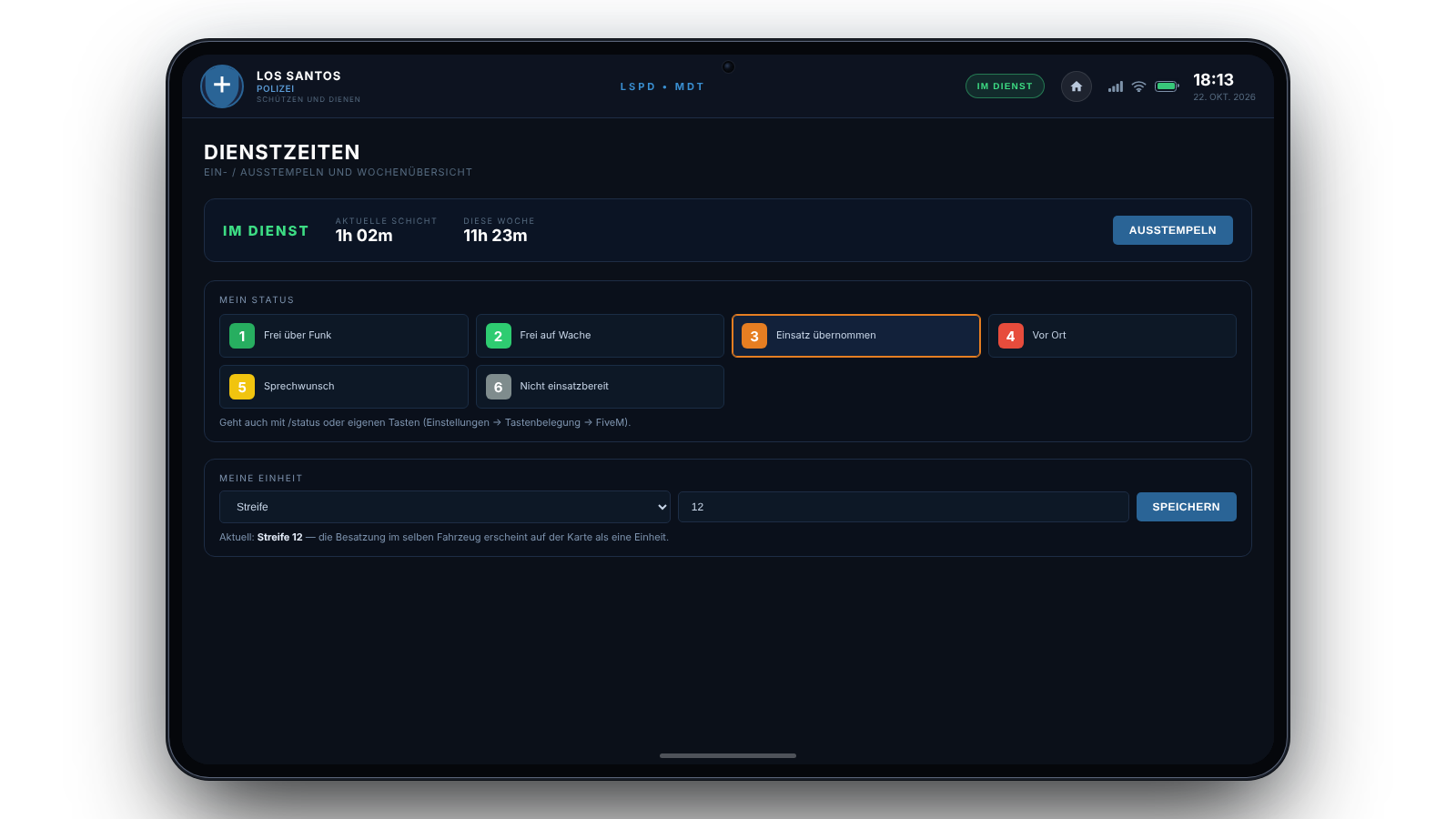Switch status to Vor Ort
Image resolution: width=1456 pixels, height=819 pixels.
tap(1112, 336)
